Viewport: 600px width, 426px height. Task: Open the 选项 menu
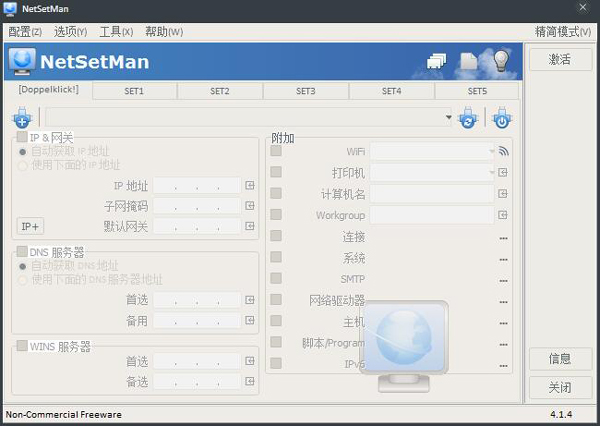[x=70, y=32]
